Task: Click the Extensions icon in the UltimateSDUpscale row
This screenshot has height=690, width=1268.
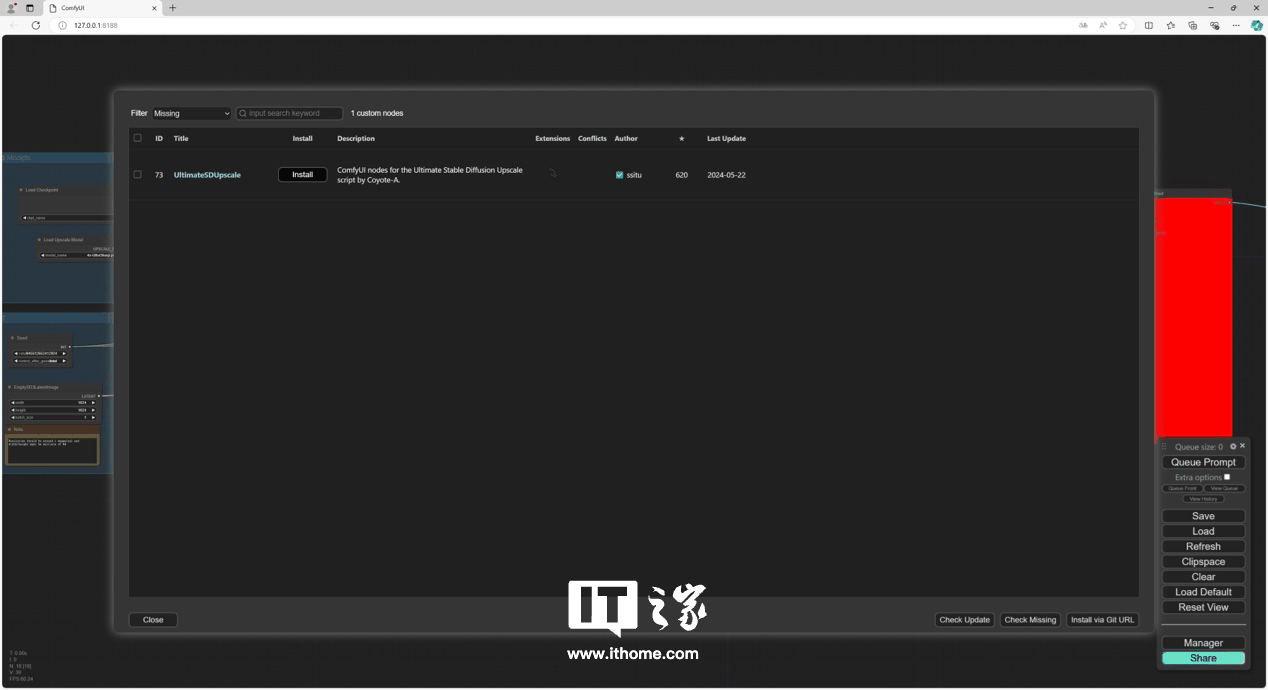Action: click(x=552, y=174)
